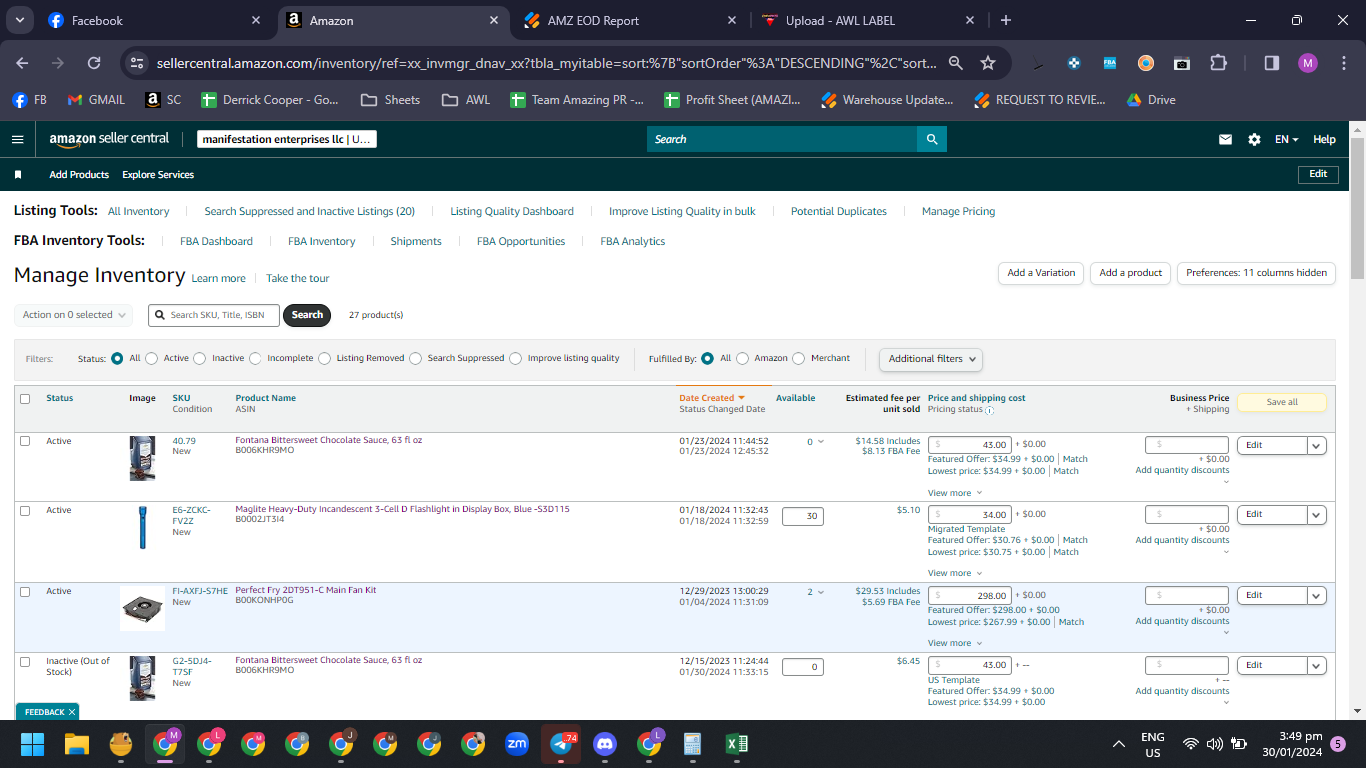Click the camera extension icon in toolbar
Screen dimensions: 1366x768
pos(1182,63)
